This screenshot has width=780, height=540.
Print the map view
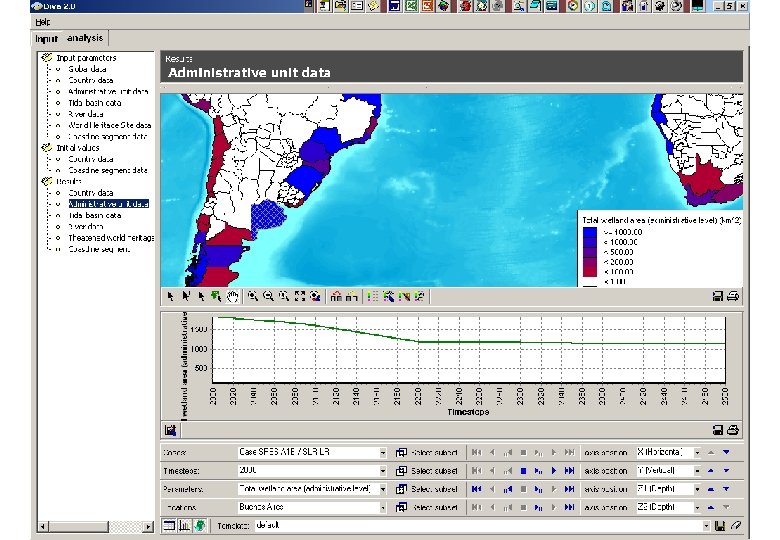[733, 296]
